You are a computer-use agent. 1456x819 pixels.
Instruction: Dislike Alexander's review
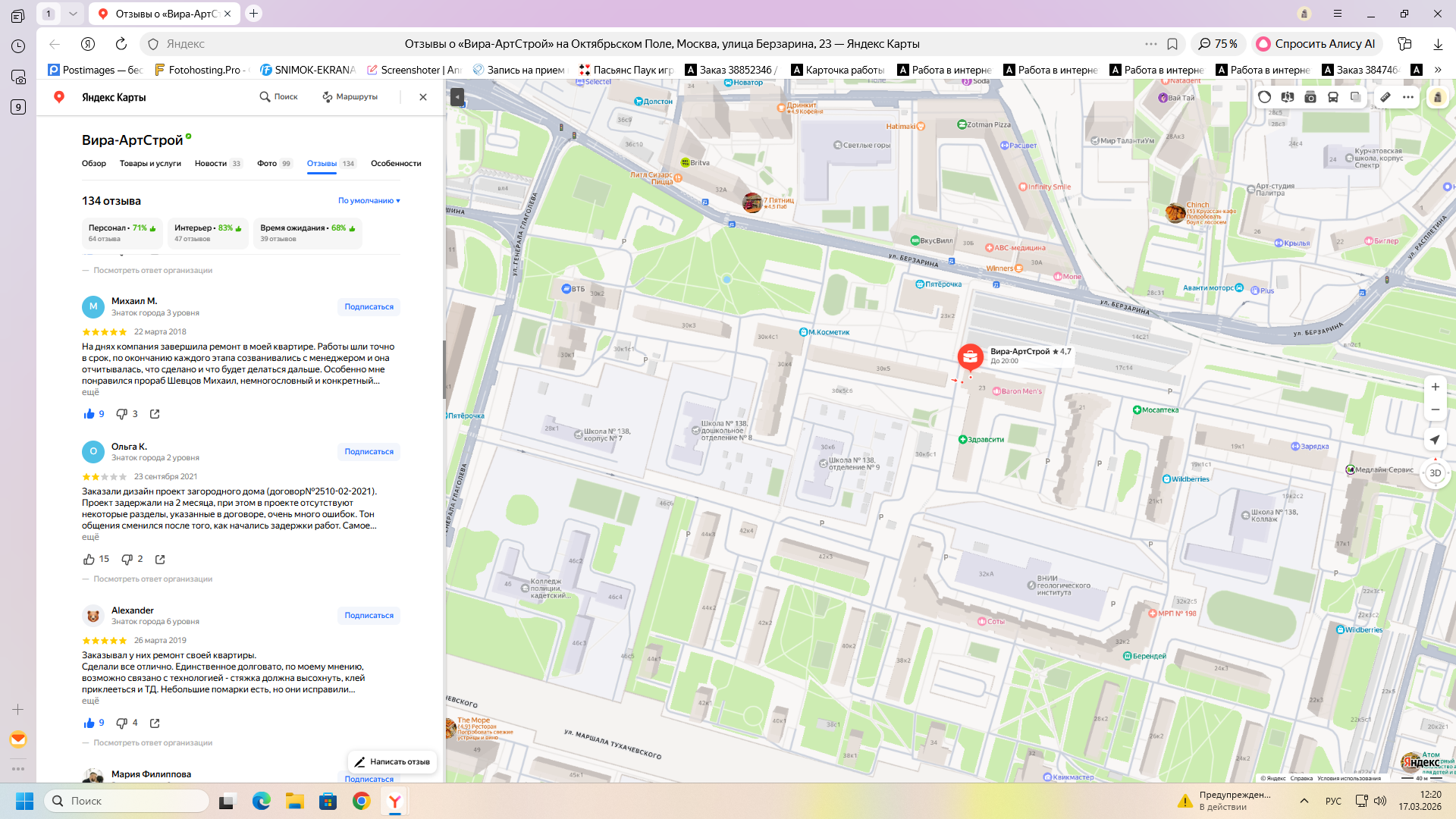click(121, 723)
